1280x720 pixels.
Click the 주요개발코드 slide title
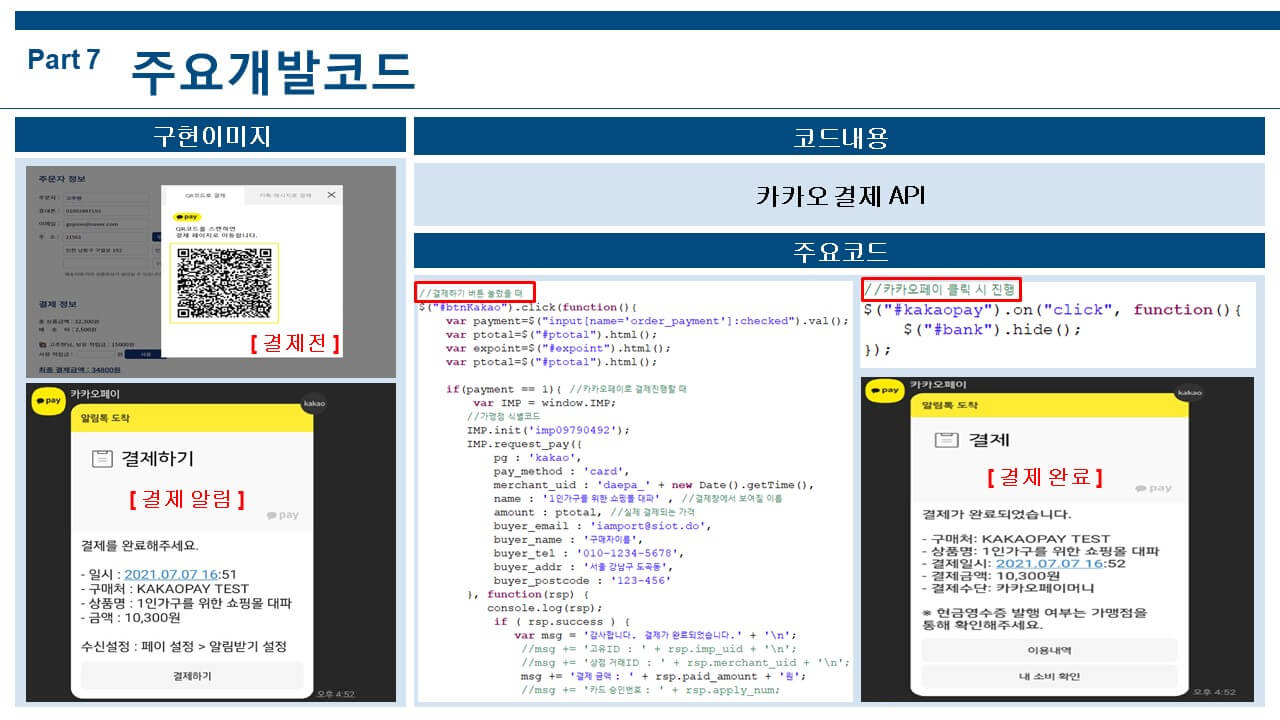(x=272, y=72)
